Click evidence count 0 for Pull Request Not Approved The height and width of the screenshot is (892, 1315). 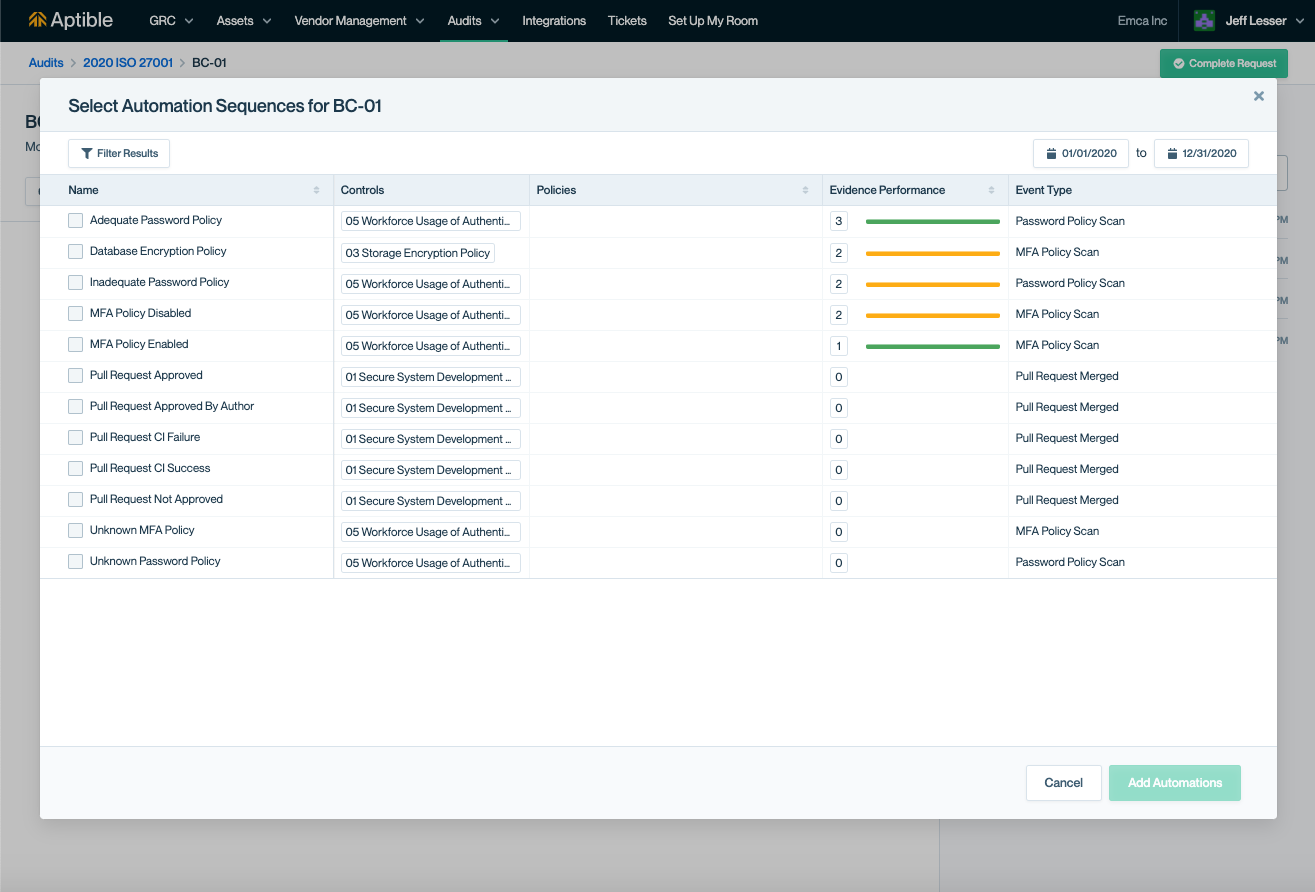tap(839, 501)
